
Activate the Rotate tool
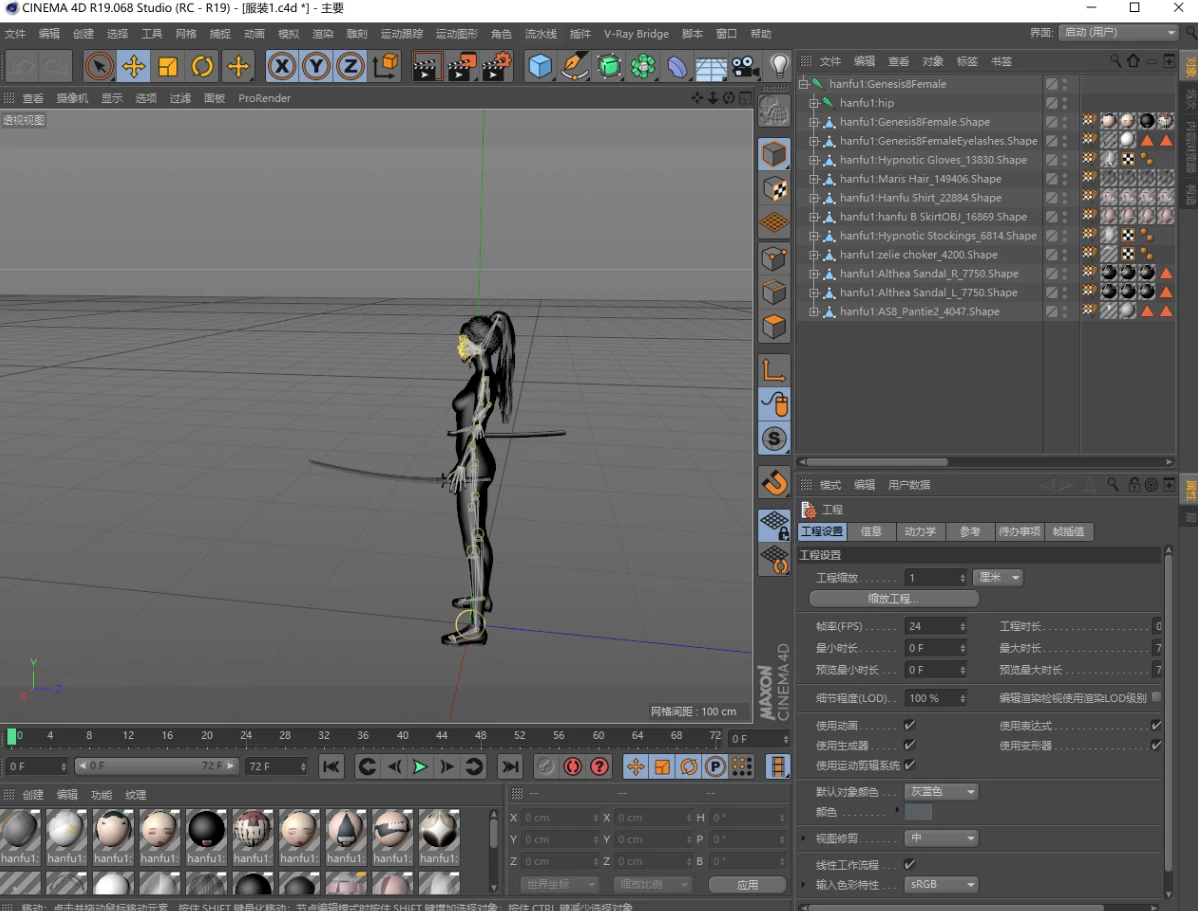tap(202, 66)
